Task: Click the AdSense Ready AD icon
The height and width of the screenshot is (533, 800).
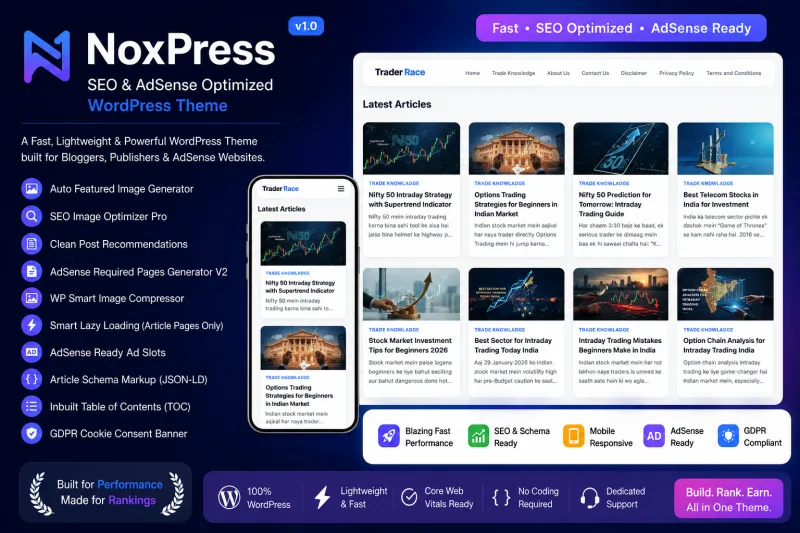Action: [654, 436]
